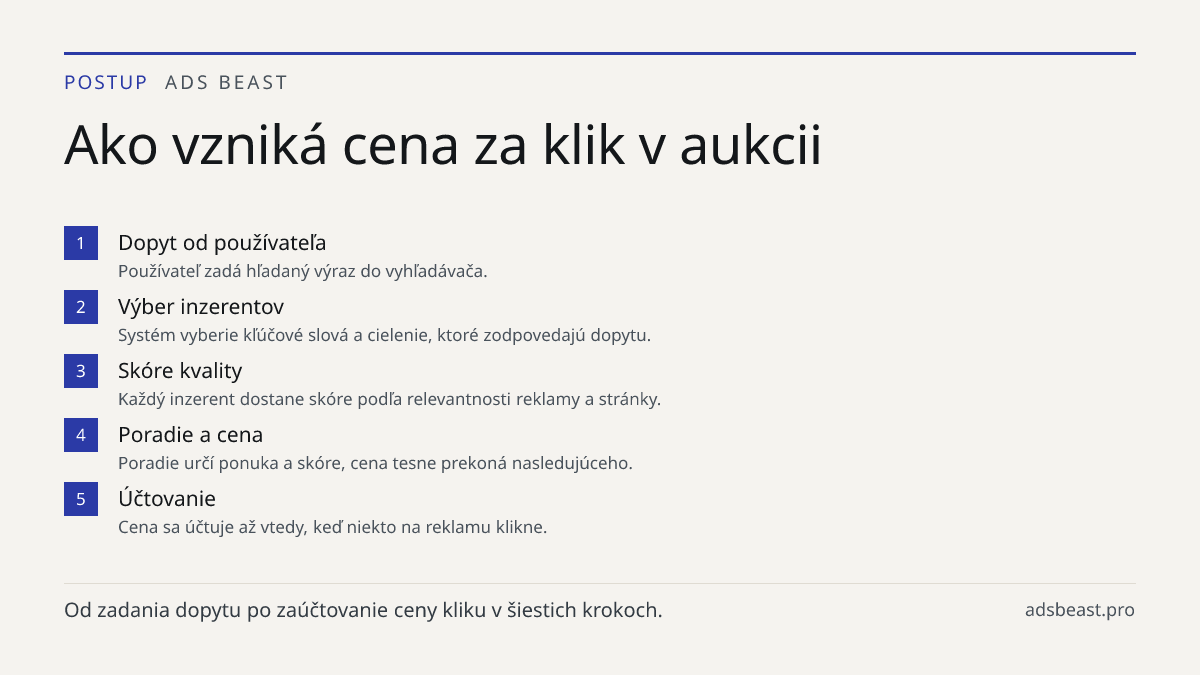1200x675 pixels.
Task: Select the 'Výber inzerentov' heading
Action: click(201, 307)
